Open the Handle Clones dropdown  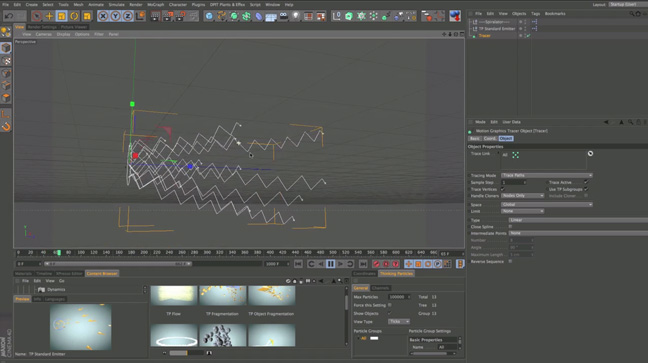coord(522,196)
